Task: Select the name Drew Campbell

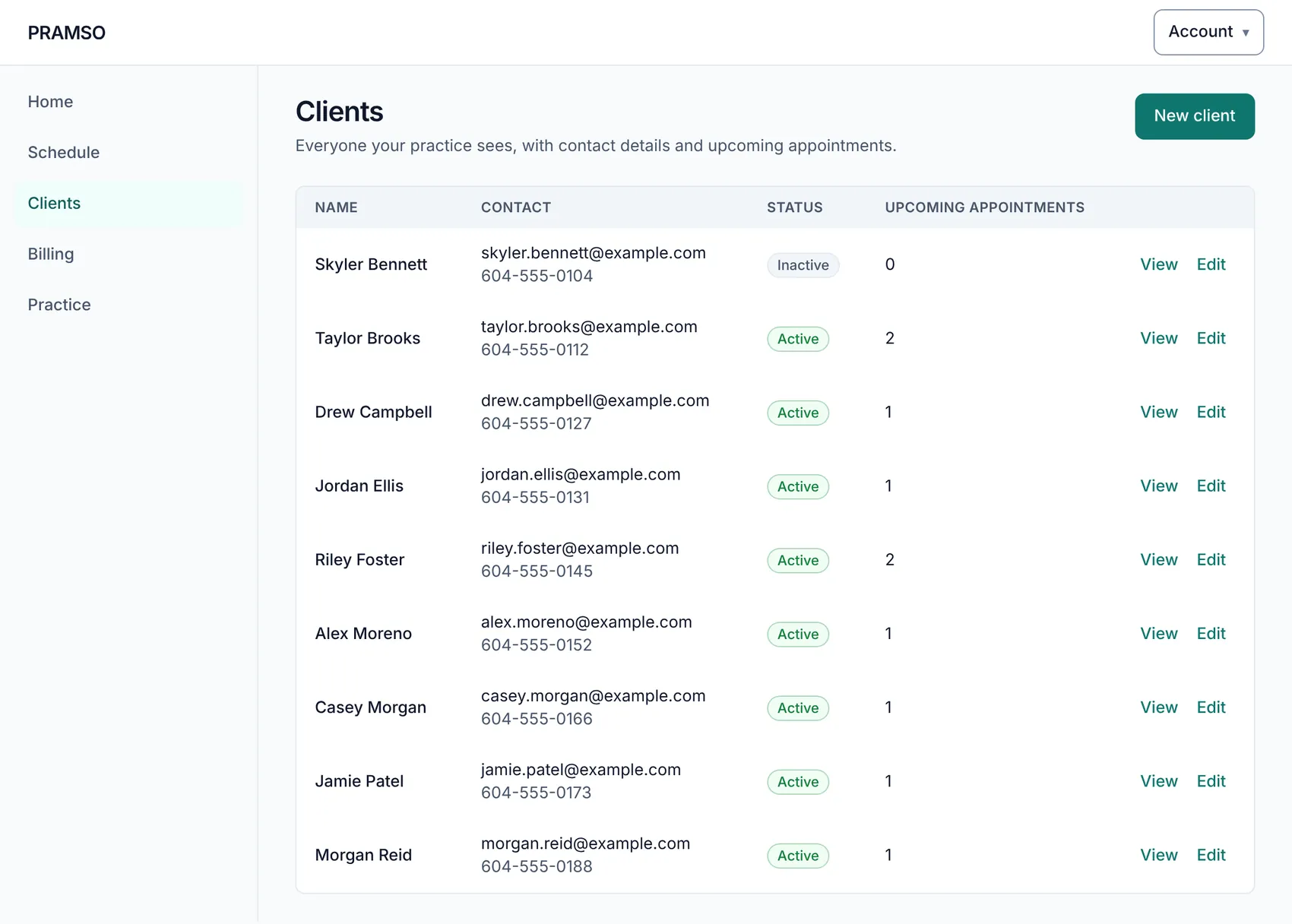Action: [x=373, y=412]
